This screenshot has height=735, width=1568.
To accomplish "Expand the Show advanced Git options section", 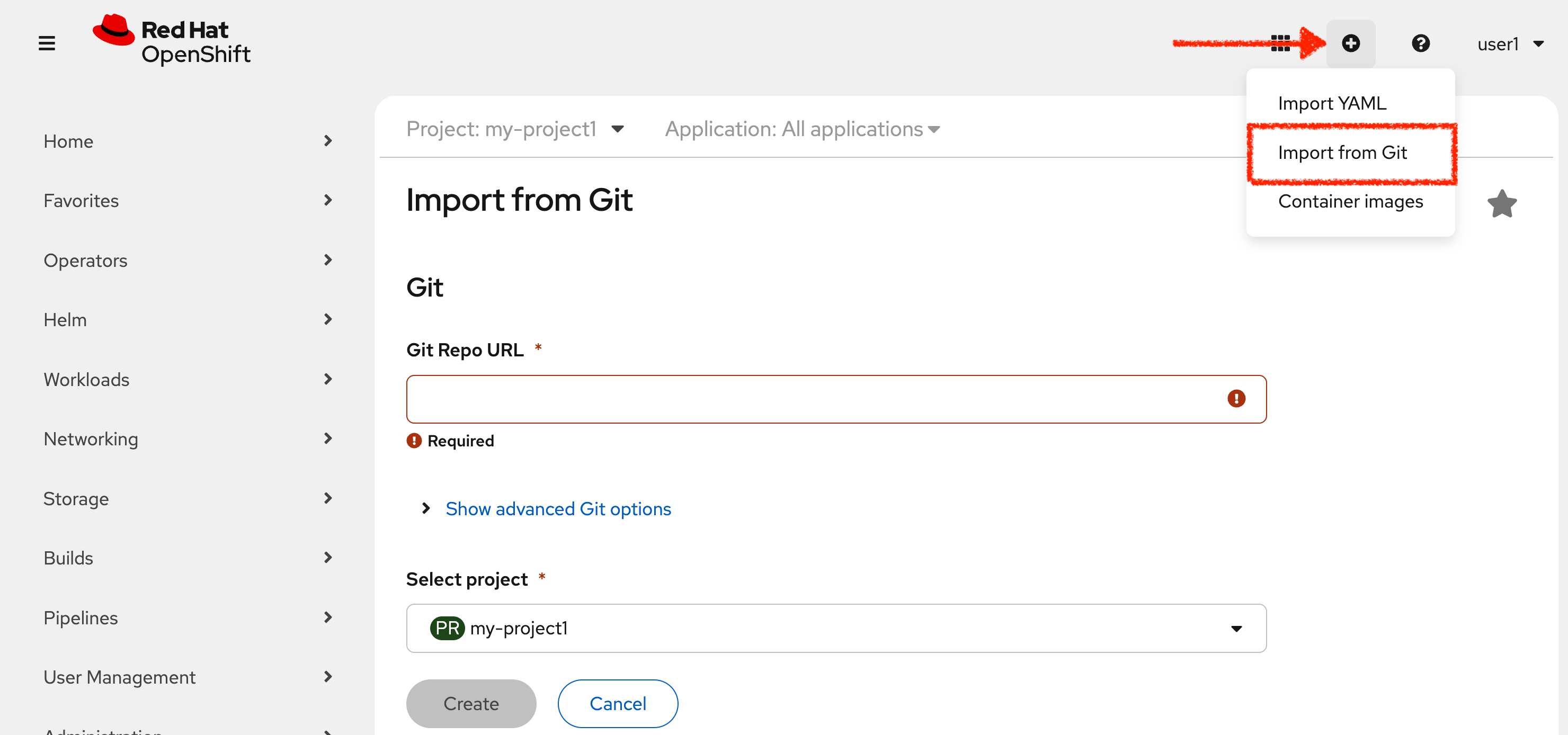I will (x=558, y=509).
